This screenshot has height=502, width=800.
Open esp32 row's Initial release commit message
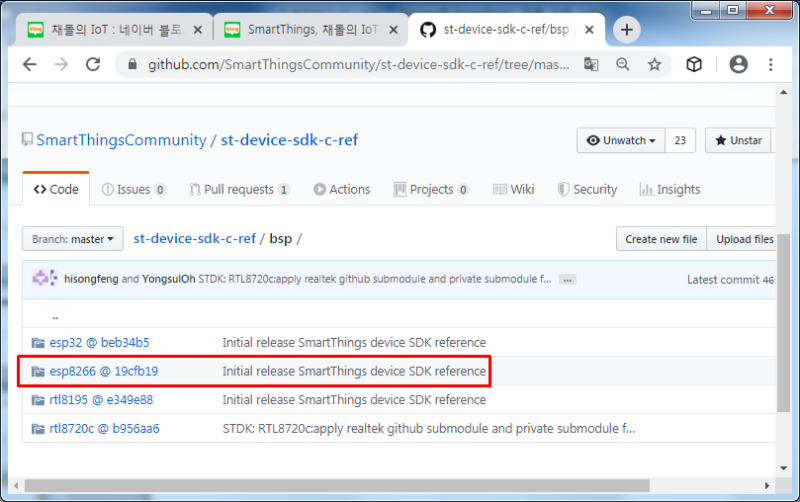coord(354,342)
